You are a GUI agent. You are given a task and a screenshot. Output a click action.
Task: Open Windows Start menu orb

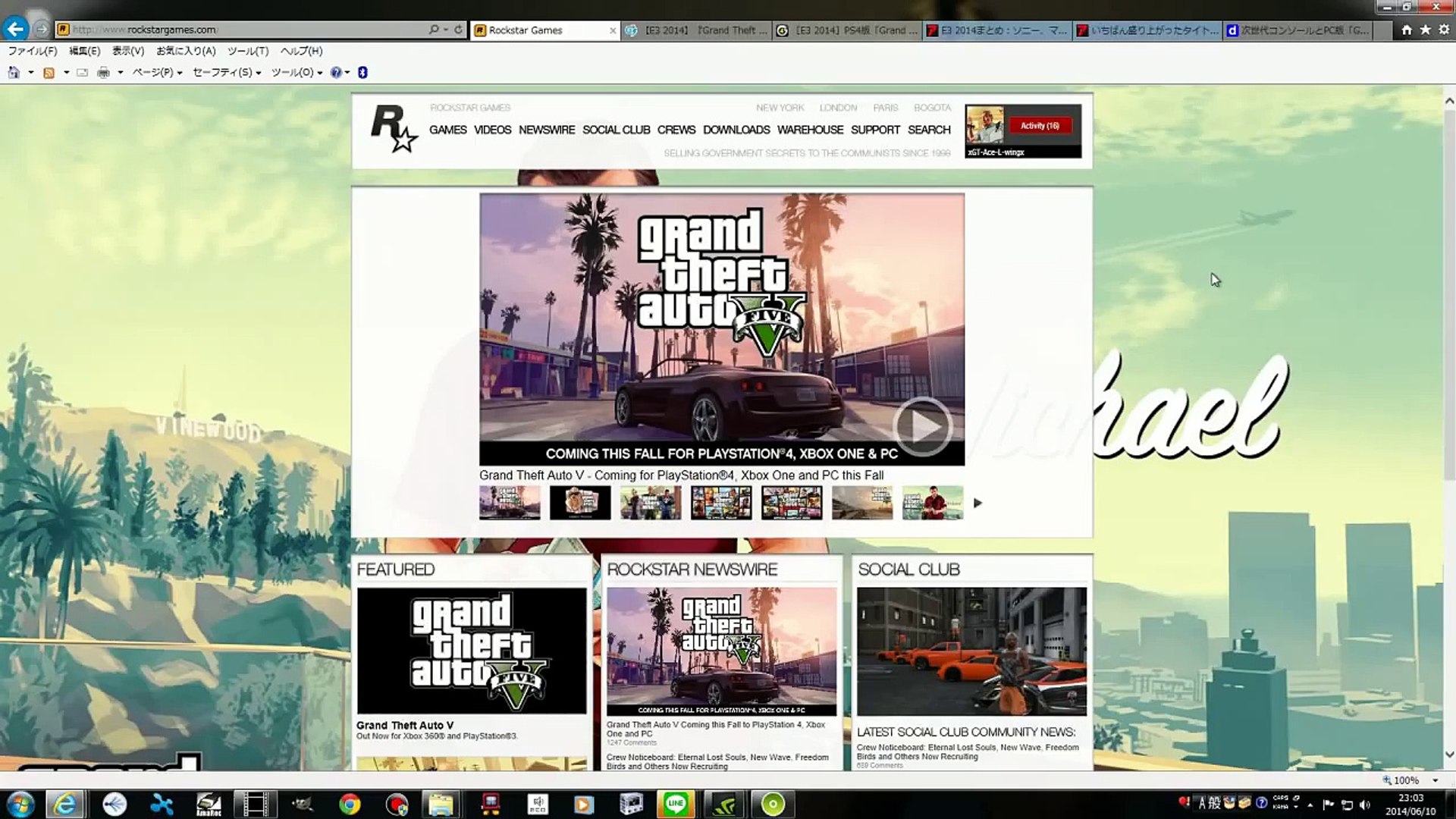click(x=20, y=804)
